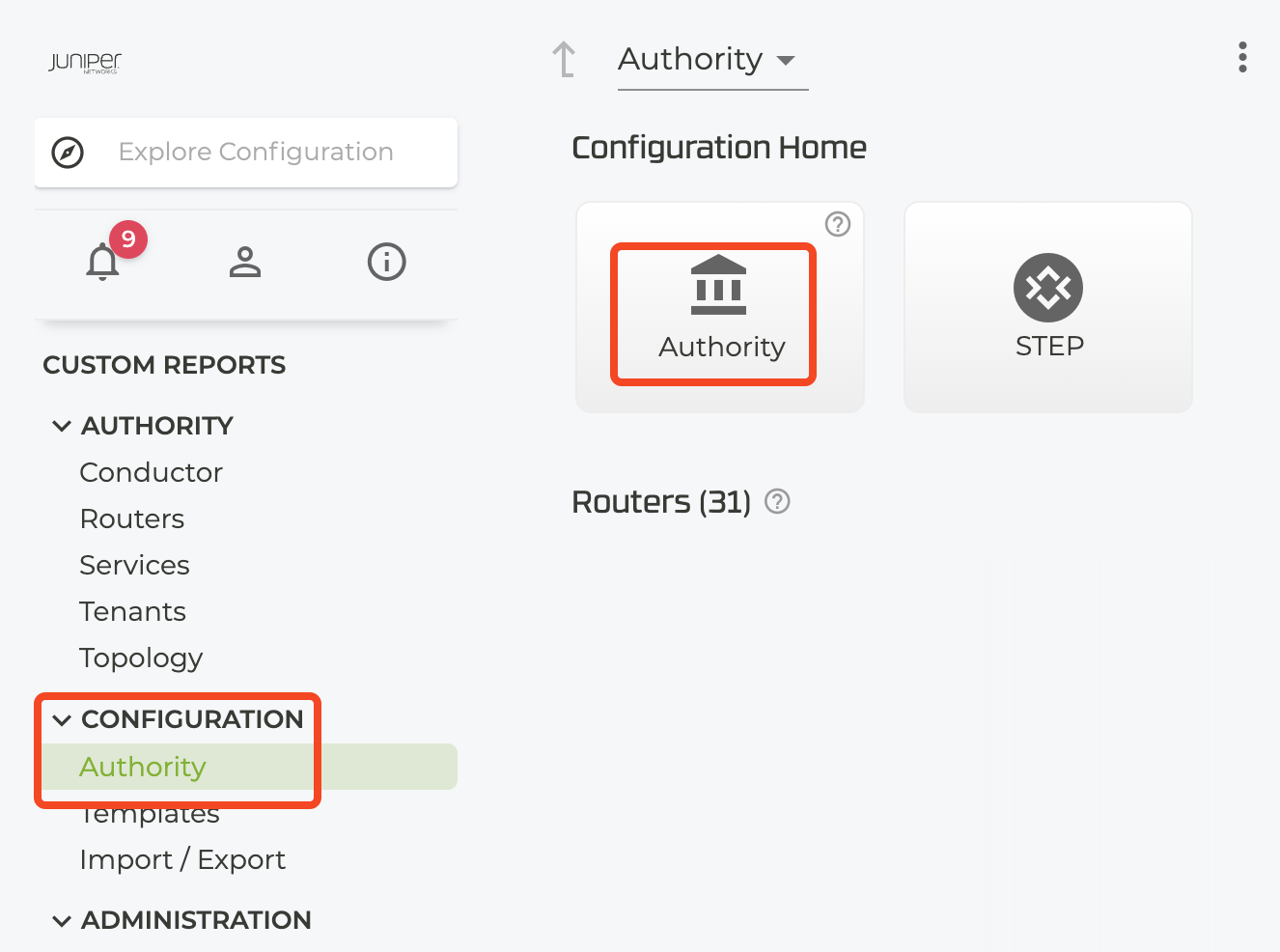The width and height of the screenshot is (1280, 952).
Task: Open the user profile icon
Action: pyautogui.click(x=245, y=262)
